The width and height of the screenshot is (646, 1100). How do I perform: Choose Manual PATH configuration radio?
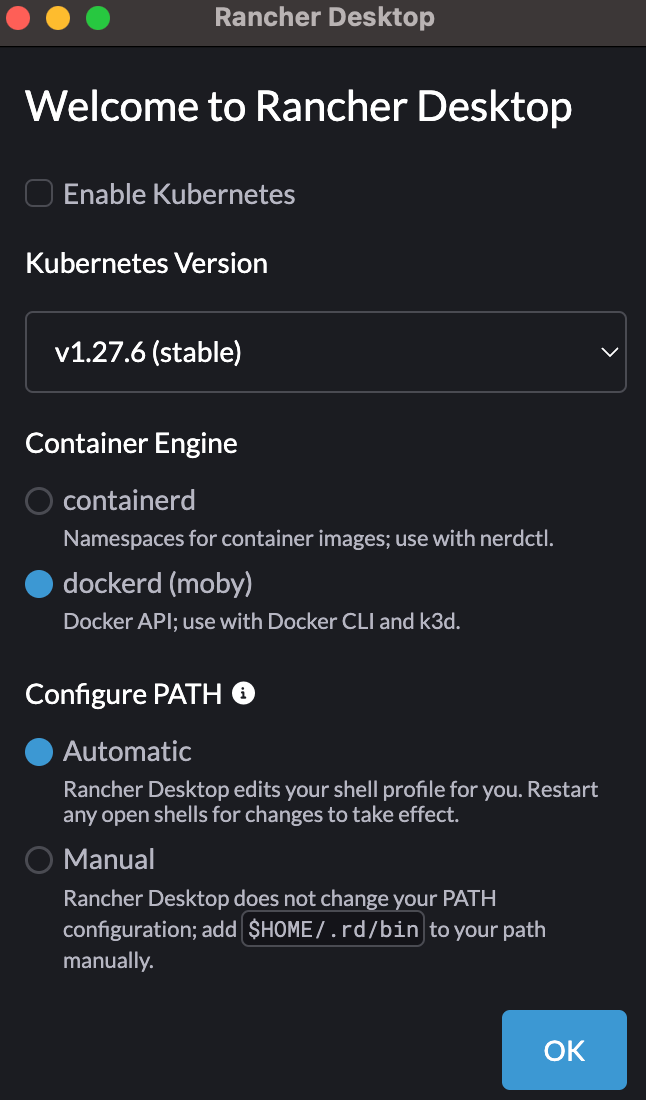pyautogui.click(x=39, y=859)
